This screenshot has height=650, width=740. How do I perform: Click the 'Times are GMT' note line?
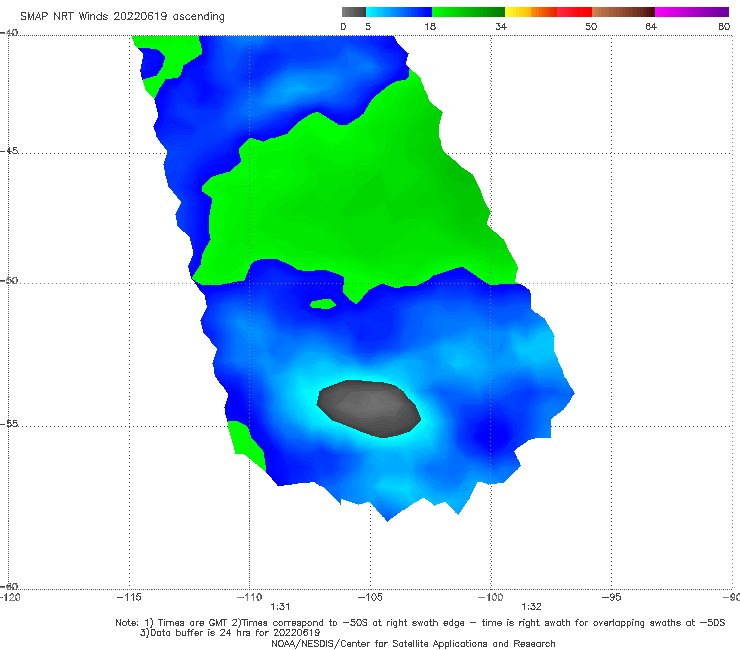(420, 623)
